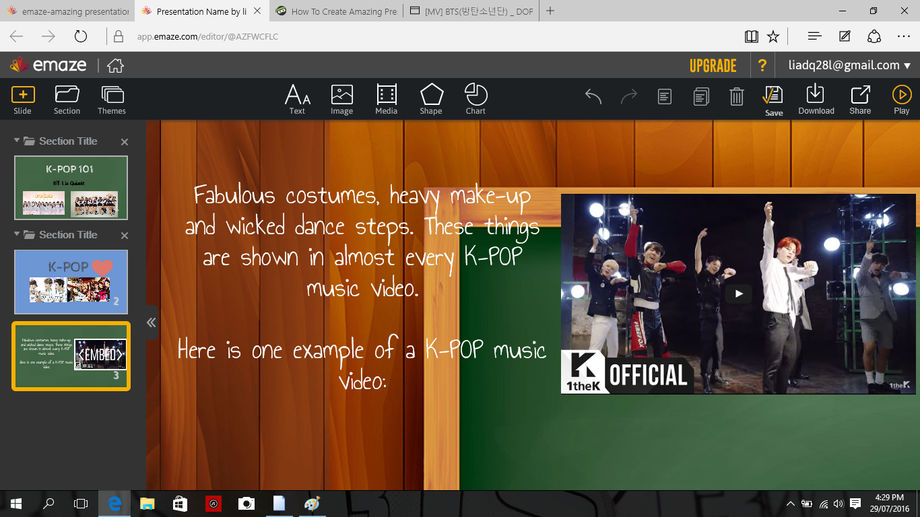Open the Windows Store taskbar icon
The width and height of the screenshot is (920, 517).
click(180, 504)
